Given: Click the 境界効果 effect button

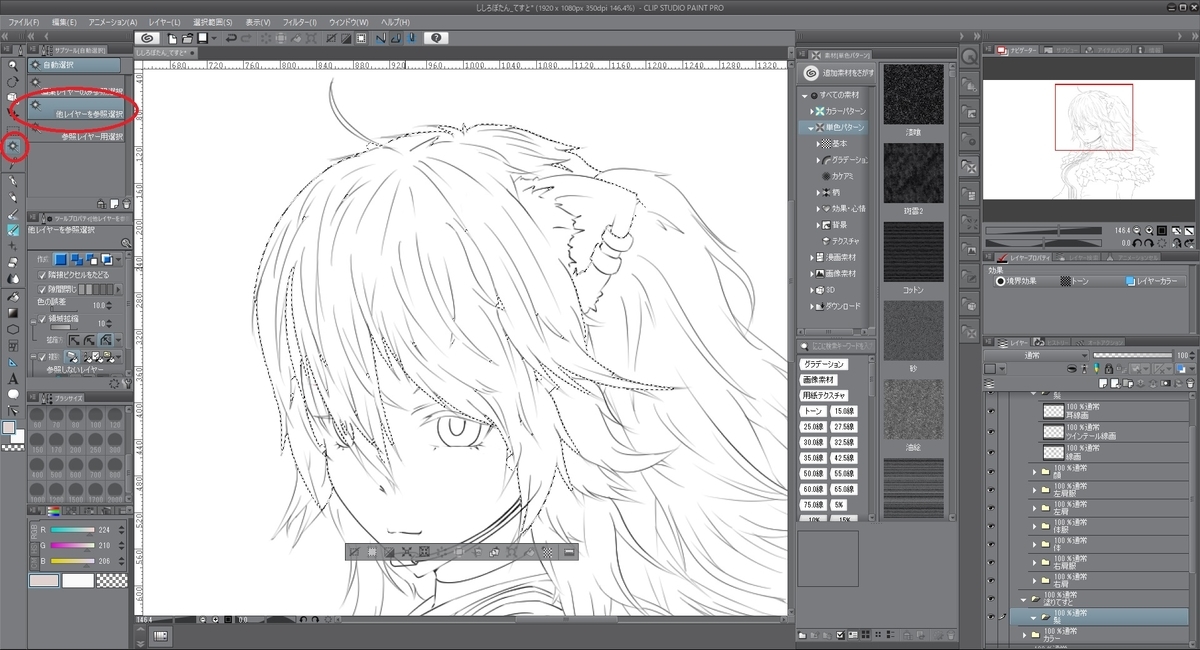Looking at the screenshot, I should pyautogui.click(x=1018, y=282).
